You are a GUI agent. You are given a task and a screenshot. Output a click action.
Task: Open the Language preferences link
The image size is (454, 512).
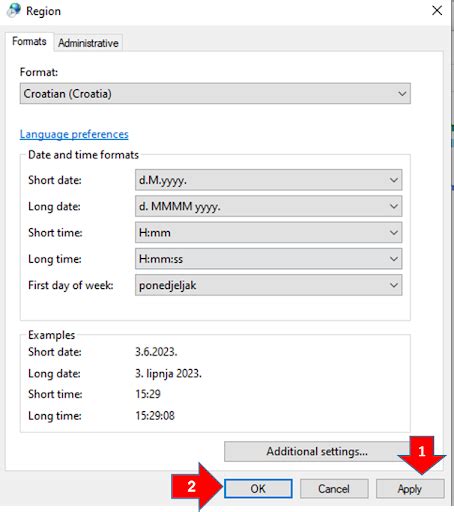(74, 134)
